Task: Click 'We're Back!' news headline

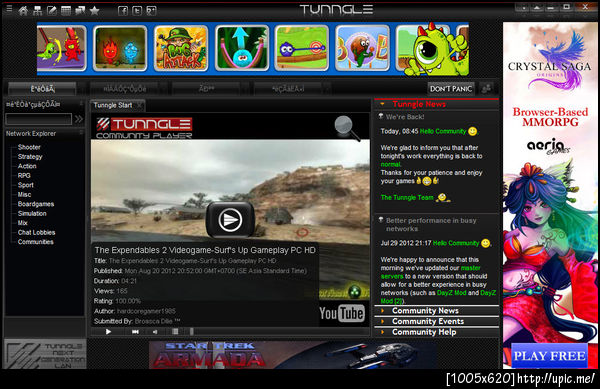Action: tap(405, 117)
